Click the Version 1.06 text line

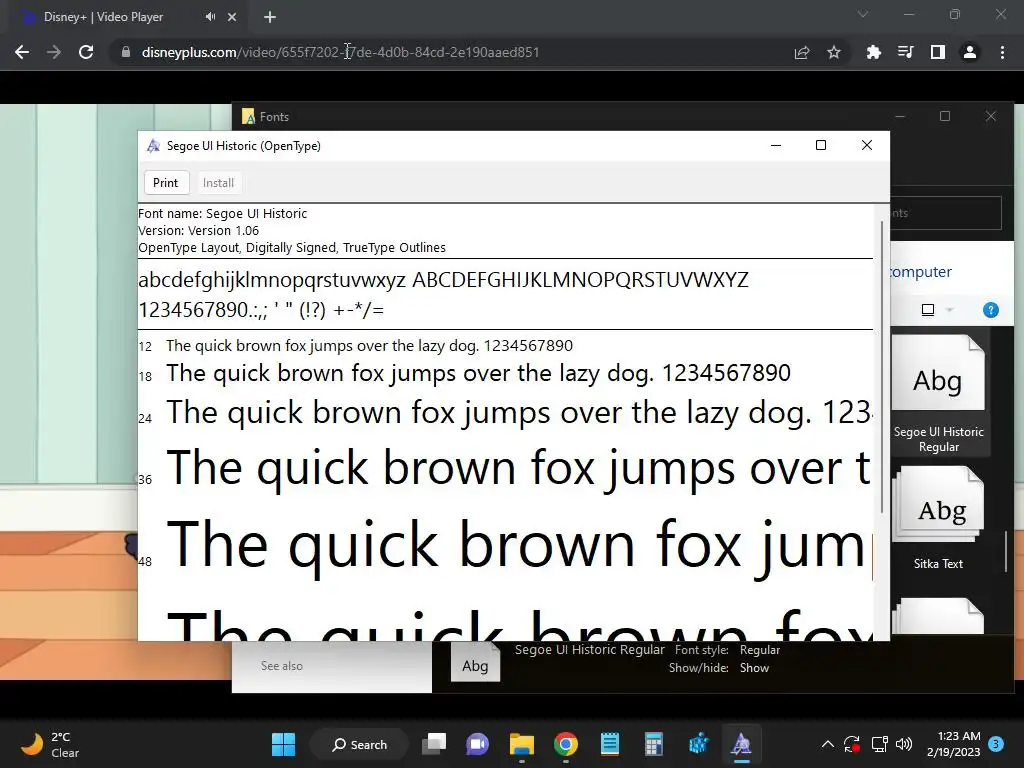[x=199, y=231]
